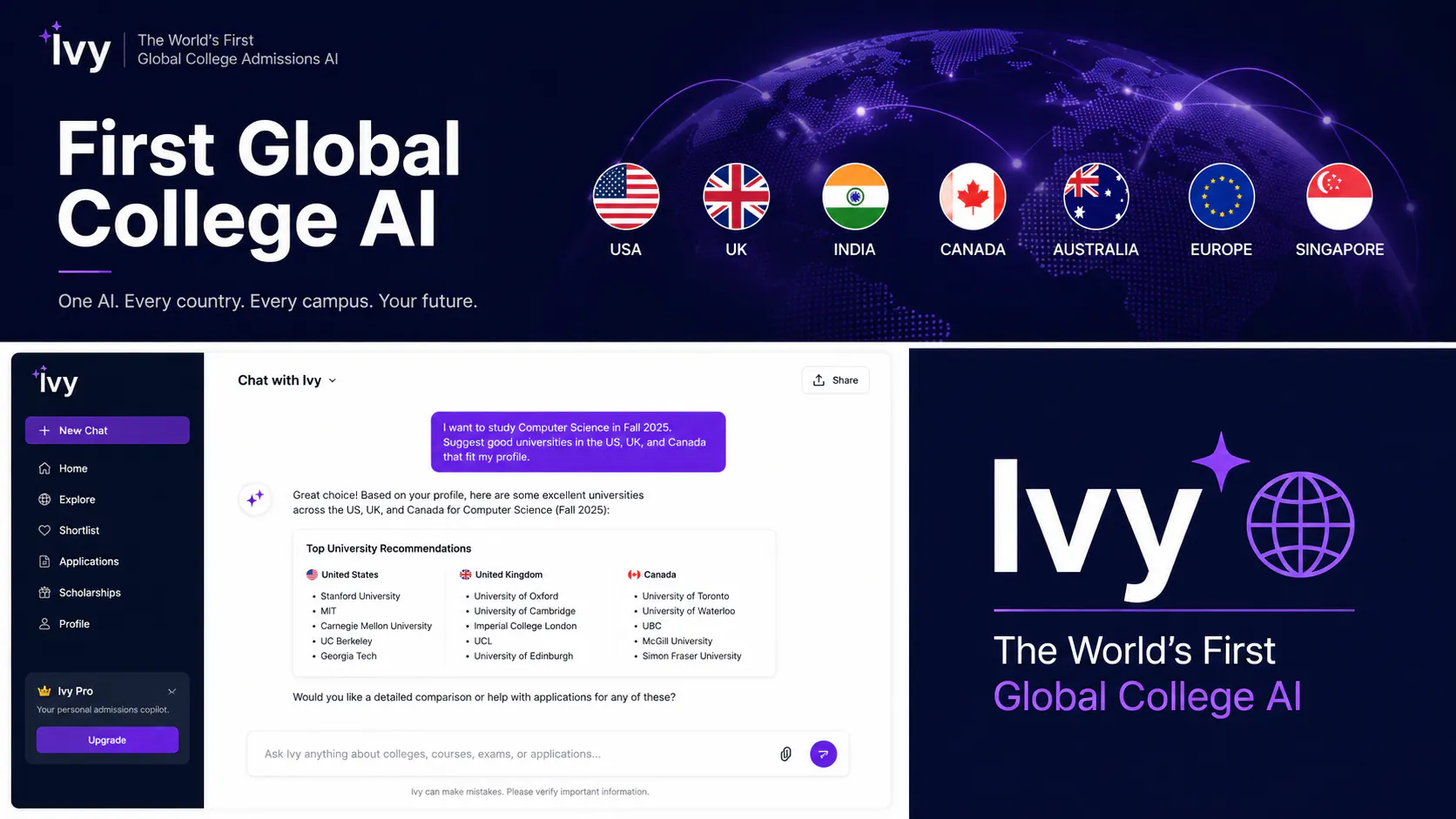Click the 'Global College AI' purple text at right
Viewport: 1456px width, 819px height.
click(1148, 696)
